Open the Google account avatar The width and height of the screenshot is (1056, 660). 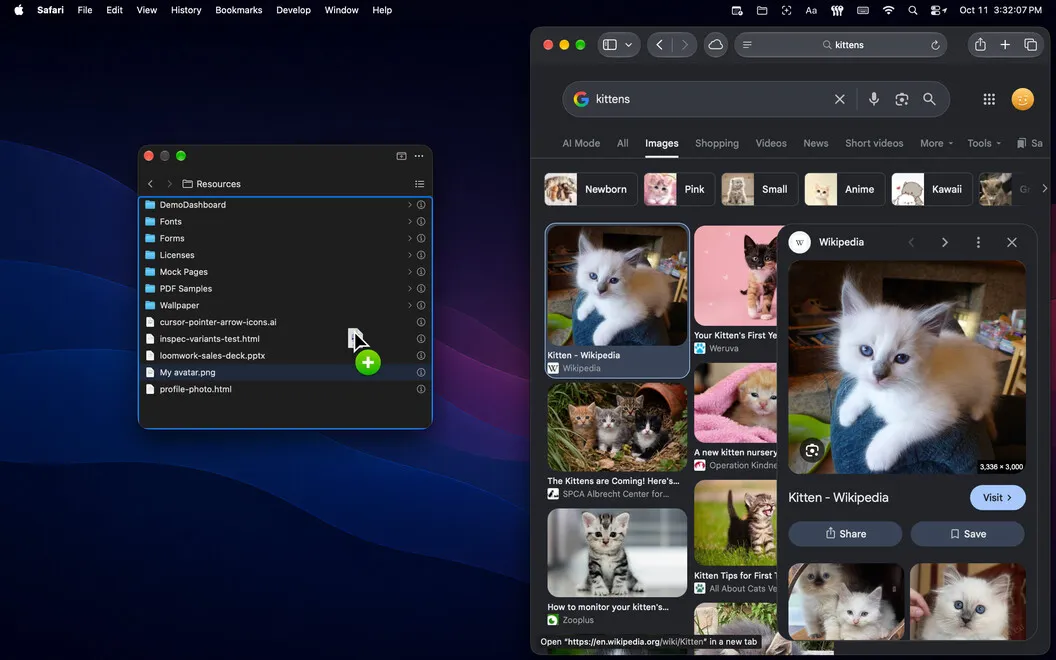1022,99
